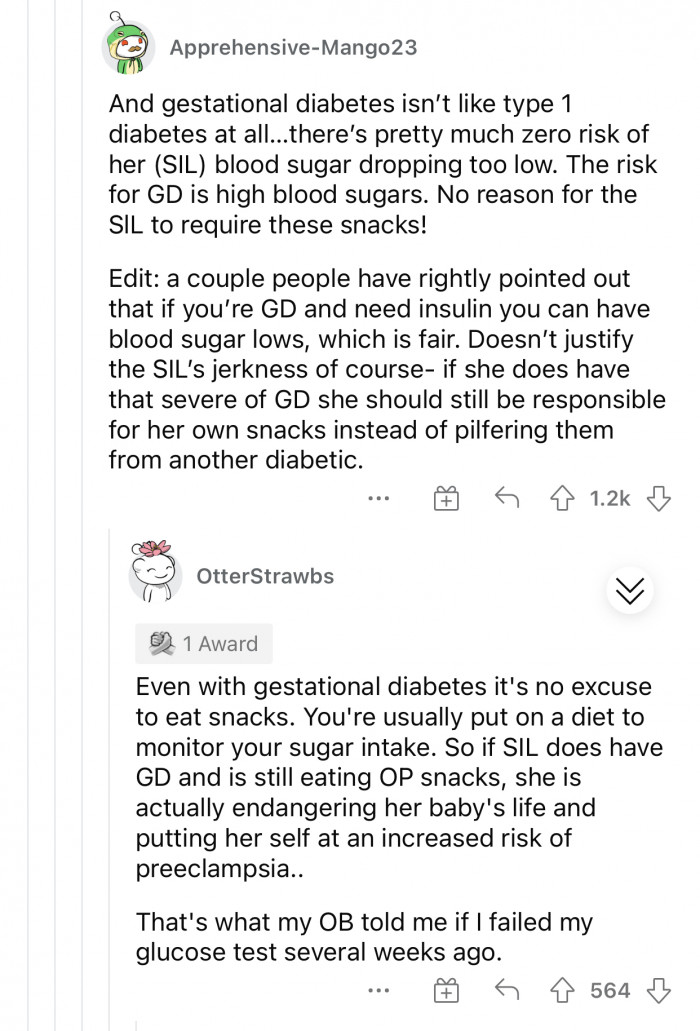Select the reply icon under Apprehensive-Mango23's comment
Viewport: 700px width, 1031px height.
click(506, 497)
